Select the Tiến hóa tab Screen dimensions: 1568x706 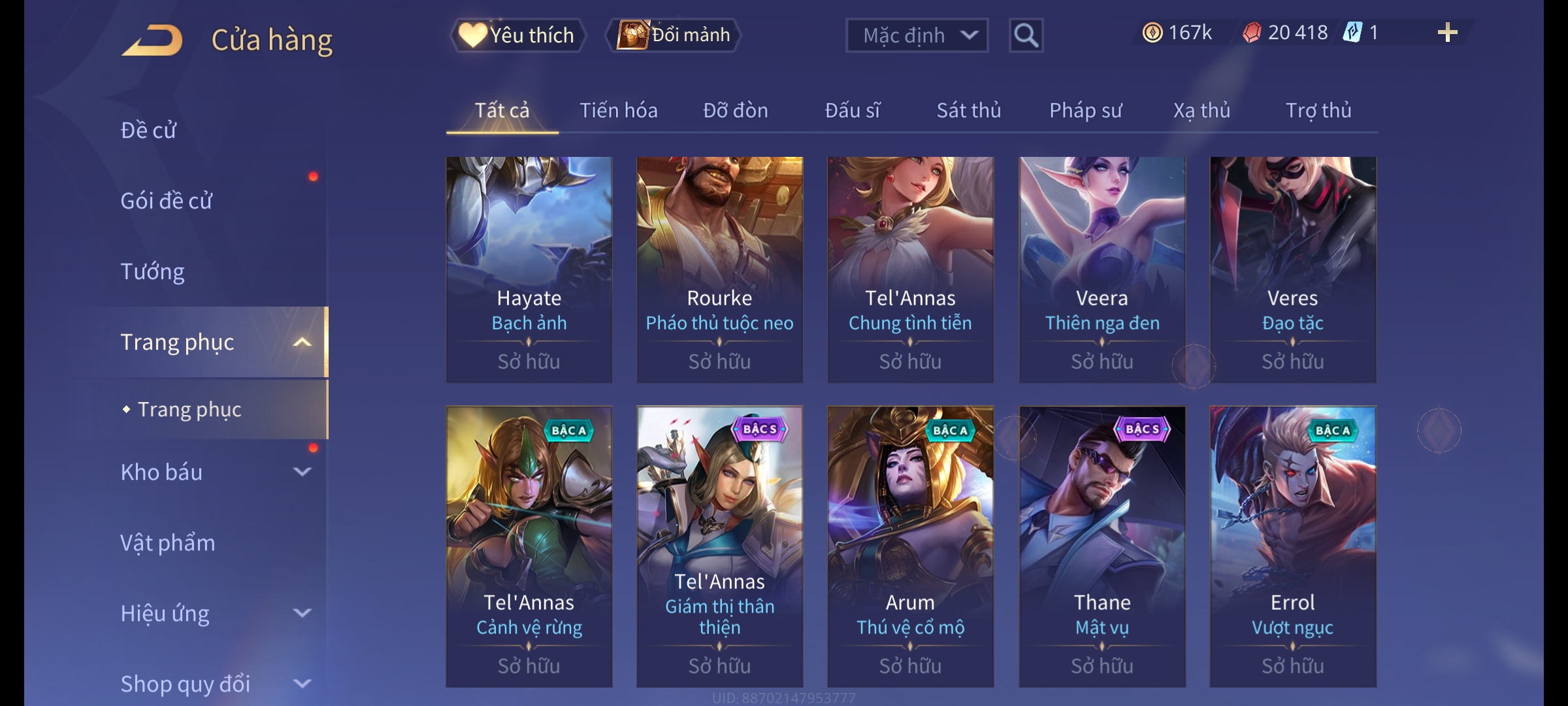[x=619, y=110]
